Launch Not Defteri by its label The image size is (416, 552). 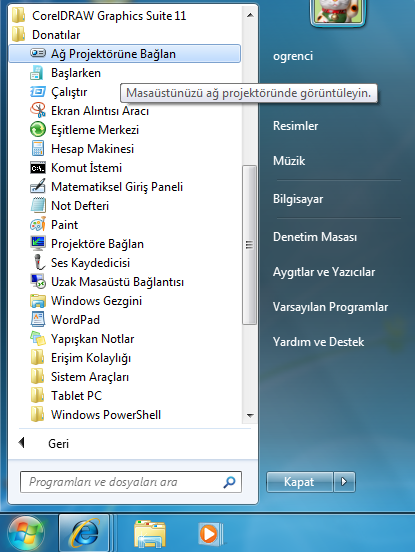[x=80, y=206]
